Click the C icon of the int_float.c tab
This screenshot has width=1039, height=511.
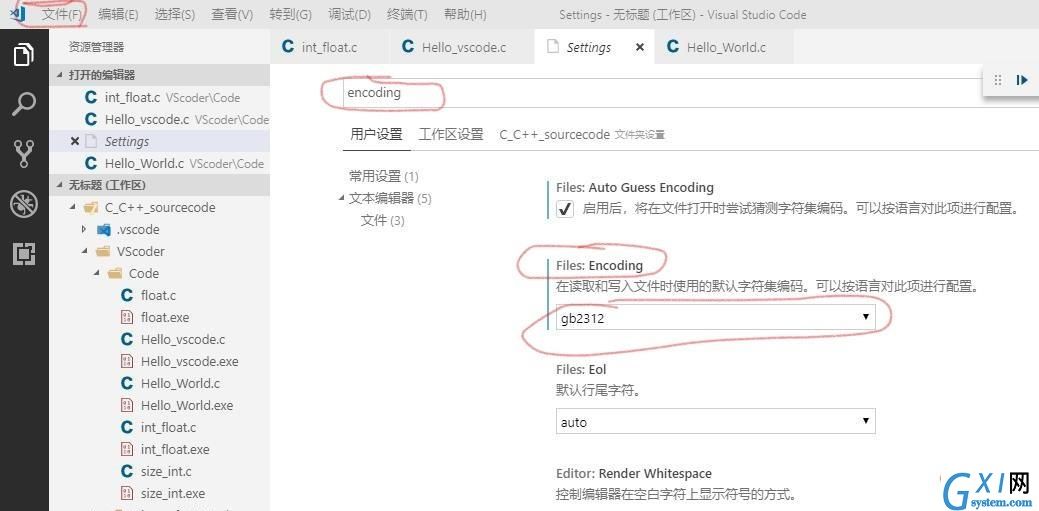pyautogui.click(x=288, y=47)
